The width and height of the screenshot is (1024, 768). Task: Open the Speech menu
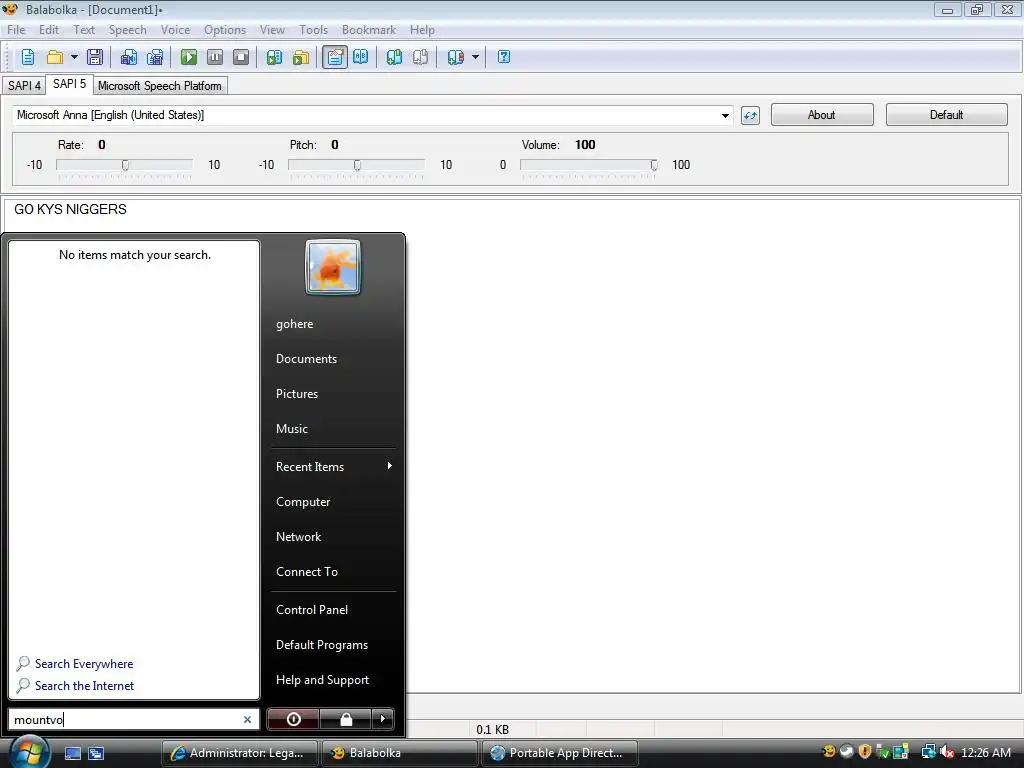(127, 29)
